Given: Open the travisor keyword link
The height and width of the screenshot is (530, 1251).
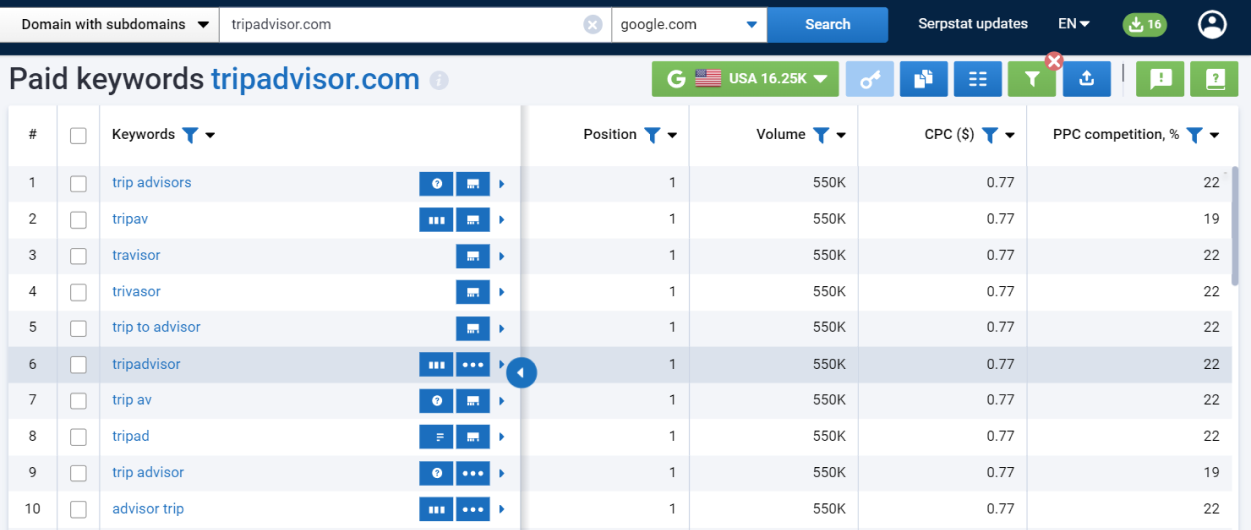Looking at the screenshot, I should (136, 255).
